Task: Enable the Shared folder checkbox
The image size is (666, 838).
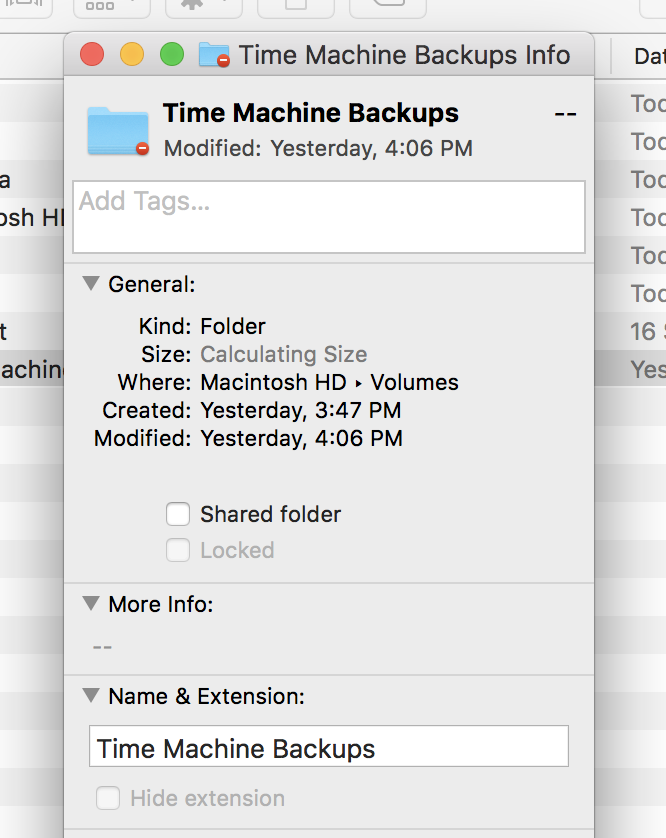Action: [x=177, y=514]
